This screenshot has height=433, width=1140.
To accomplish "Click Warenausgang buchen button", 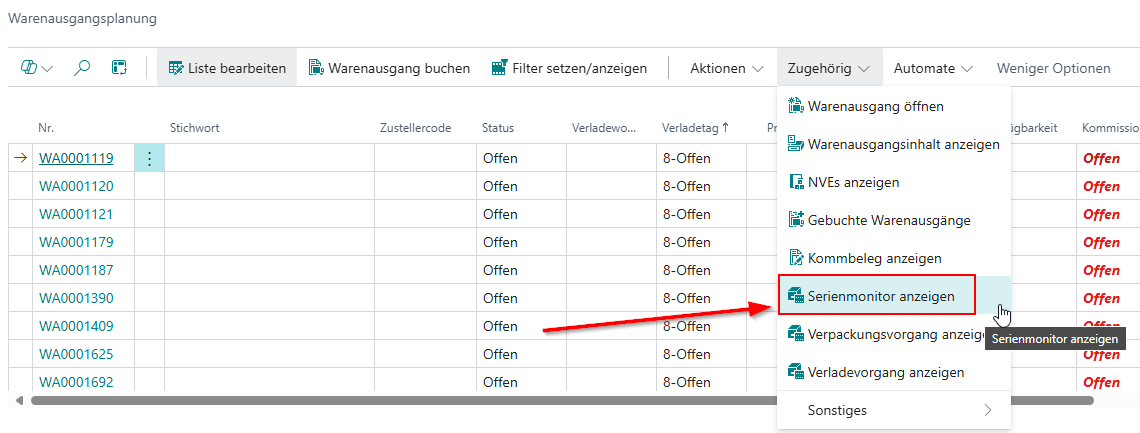I will point(389,68).
